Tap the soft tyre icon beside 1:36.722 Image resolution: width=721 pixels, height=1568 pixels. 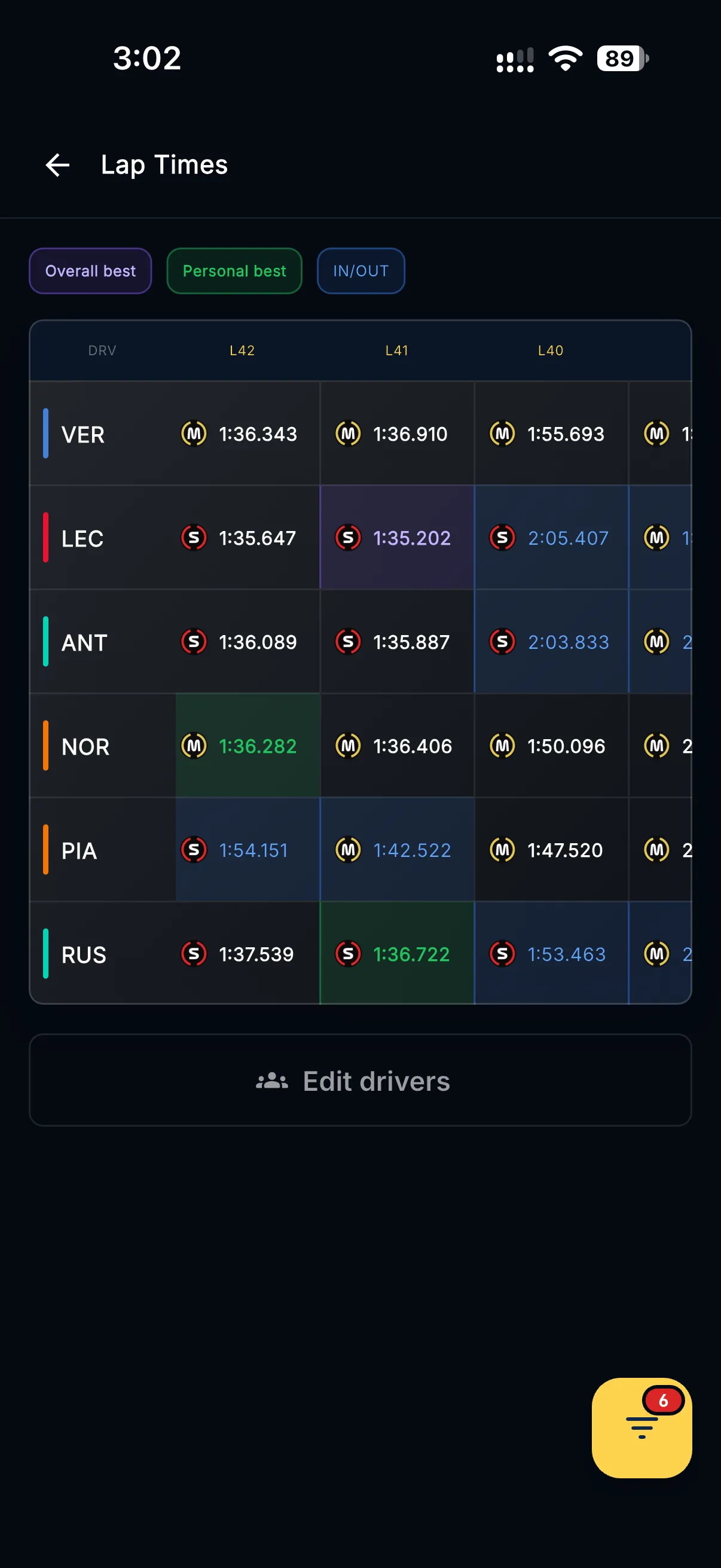coord(348,954)
